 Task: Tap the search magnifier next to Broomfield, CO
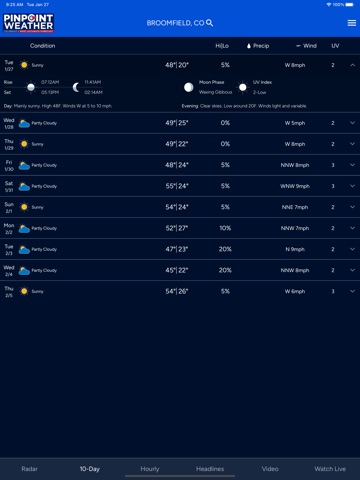(209, 23)
